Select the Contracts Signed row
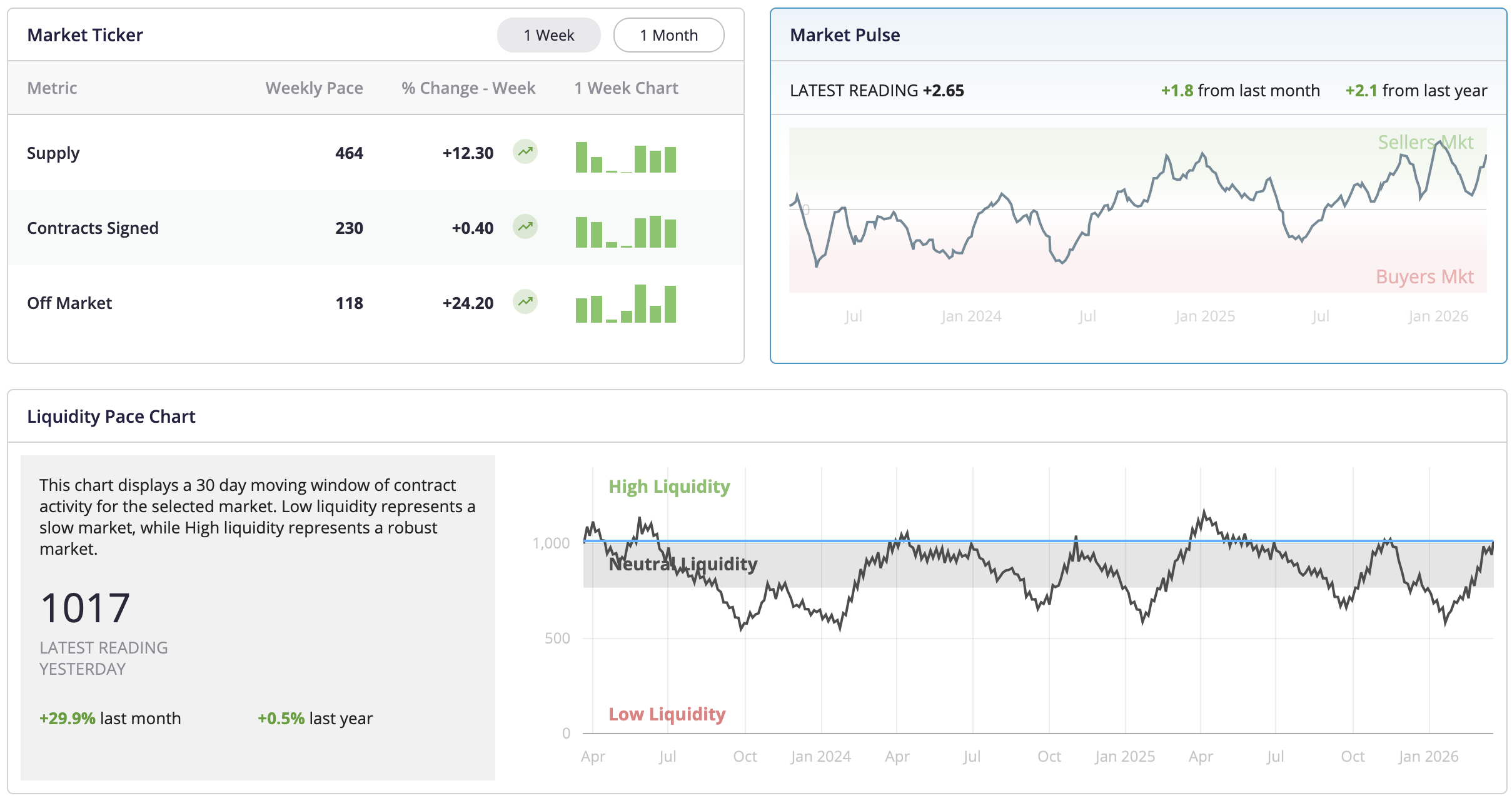This screenshot has height=798, width=1512. tap(93, 228)
